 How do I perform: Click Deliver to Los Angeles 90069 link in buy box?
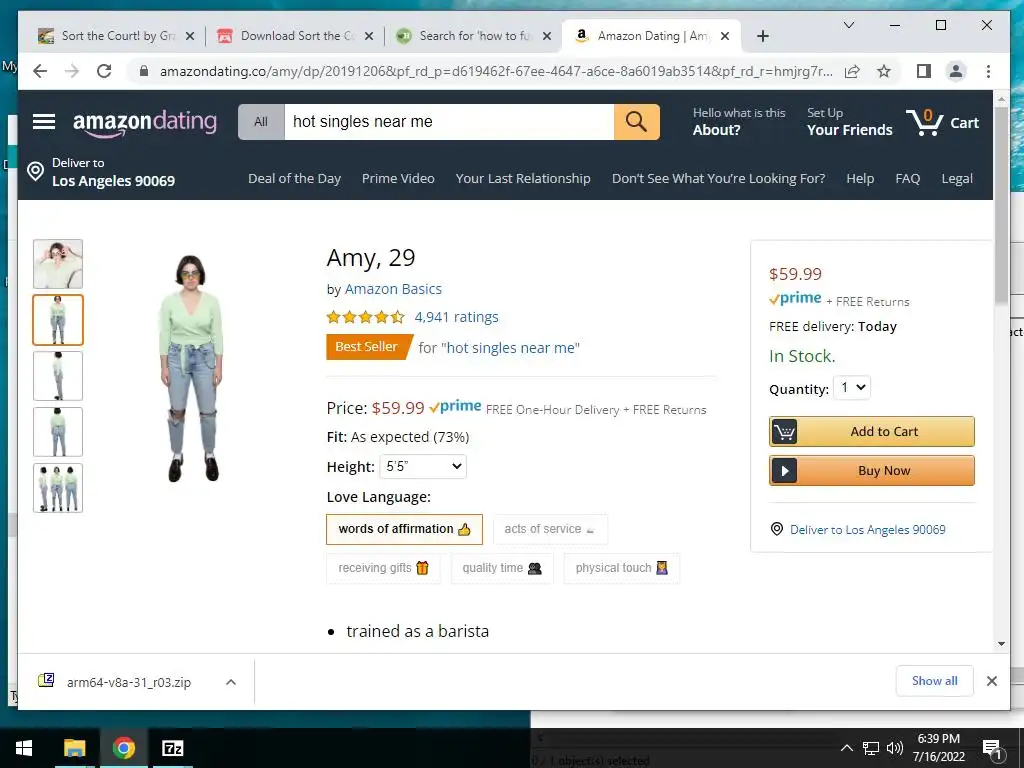[867, 530]
